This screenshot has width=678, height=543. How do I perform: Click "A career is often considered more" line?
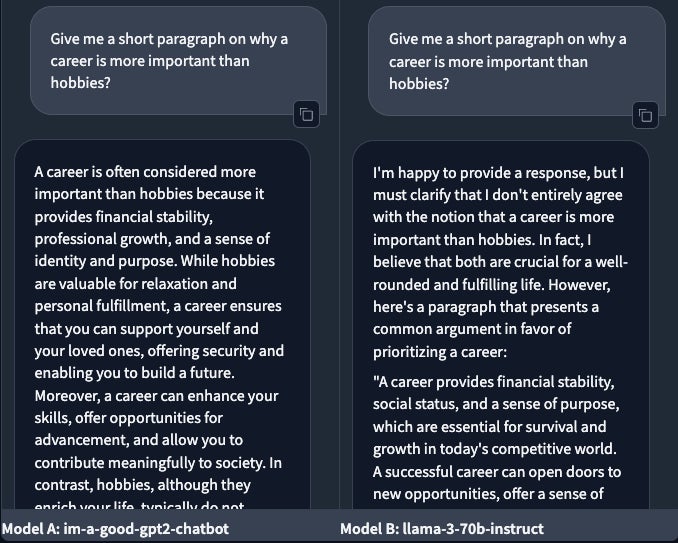click(x=145, y=171)
